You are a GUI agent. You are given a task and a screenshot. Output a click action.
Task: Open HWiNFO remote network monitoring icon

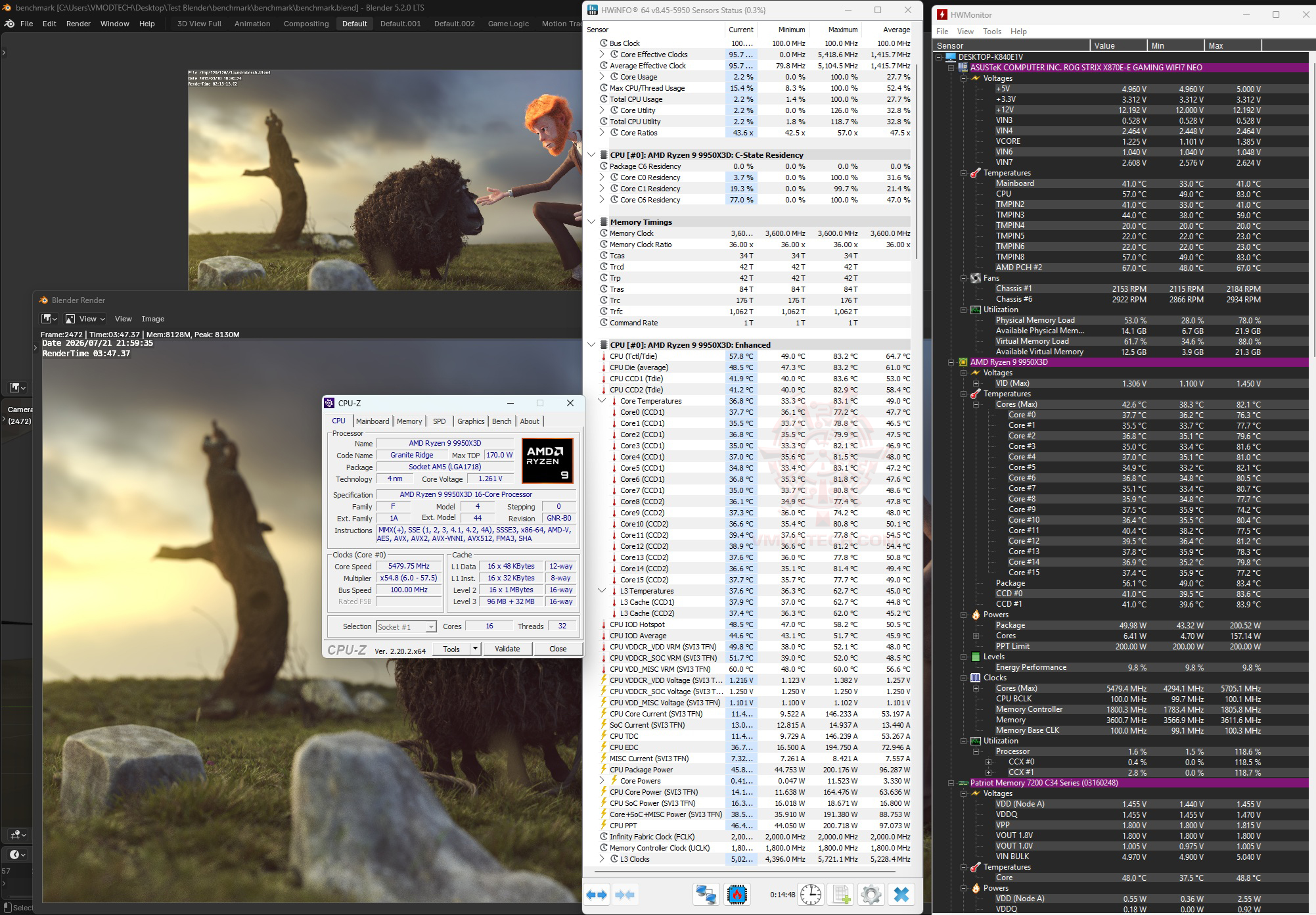(x=706, y=895)
